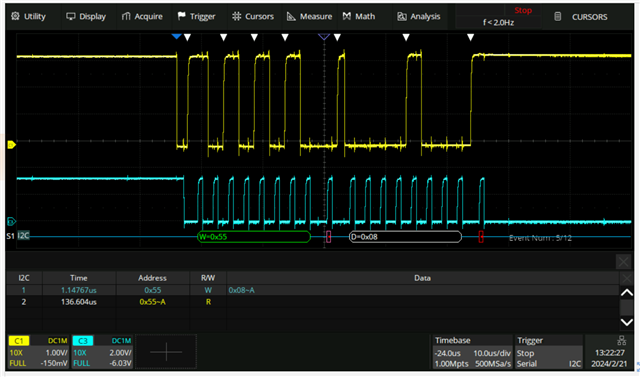Open the Trigger settings box
This screenshot has height=377, width=640.
pyautogui.click(x=549, y=352)
